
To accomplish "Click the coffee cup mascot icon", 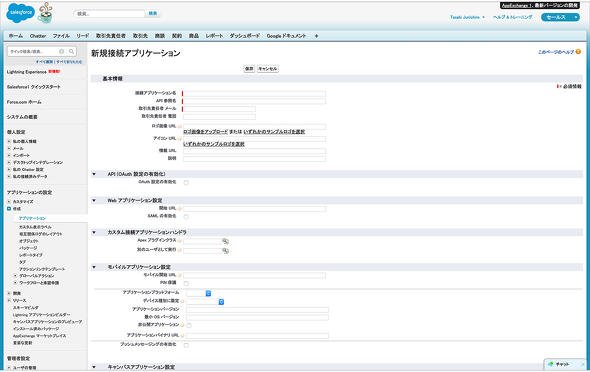I will pos(46,13).
